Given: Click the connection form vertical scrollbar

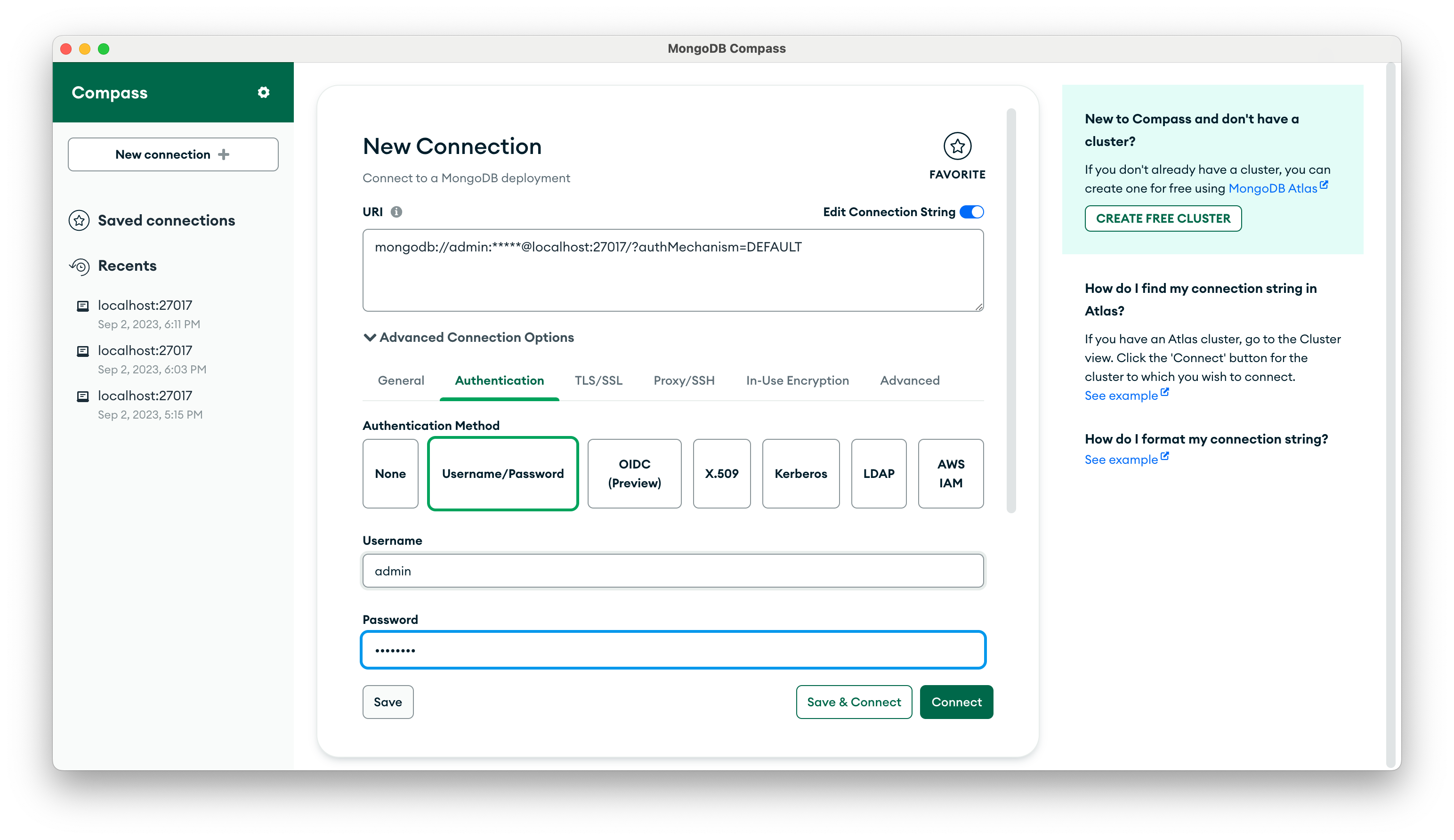Looking at the screenshot, I should point(1010,312).
